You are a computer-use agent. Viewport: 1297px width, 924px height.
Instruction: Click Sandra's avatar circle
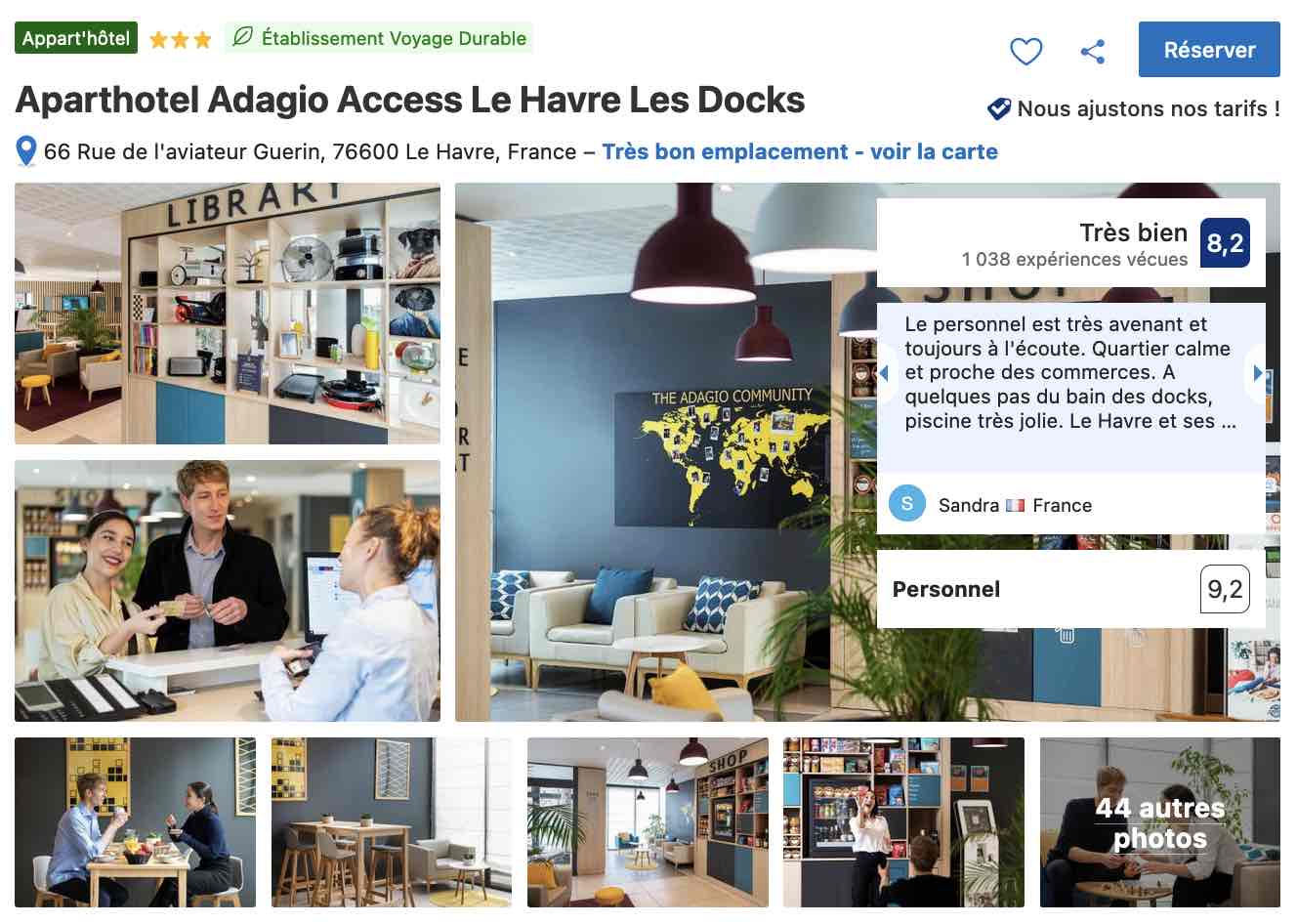(907, 504)
